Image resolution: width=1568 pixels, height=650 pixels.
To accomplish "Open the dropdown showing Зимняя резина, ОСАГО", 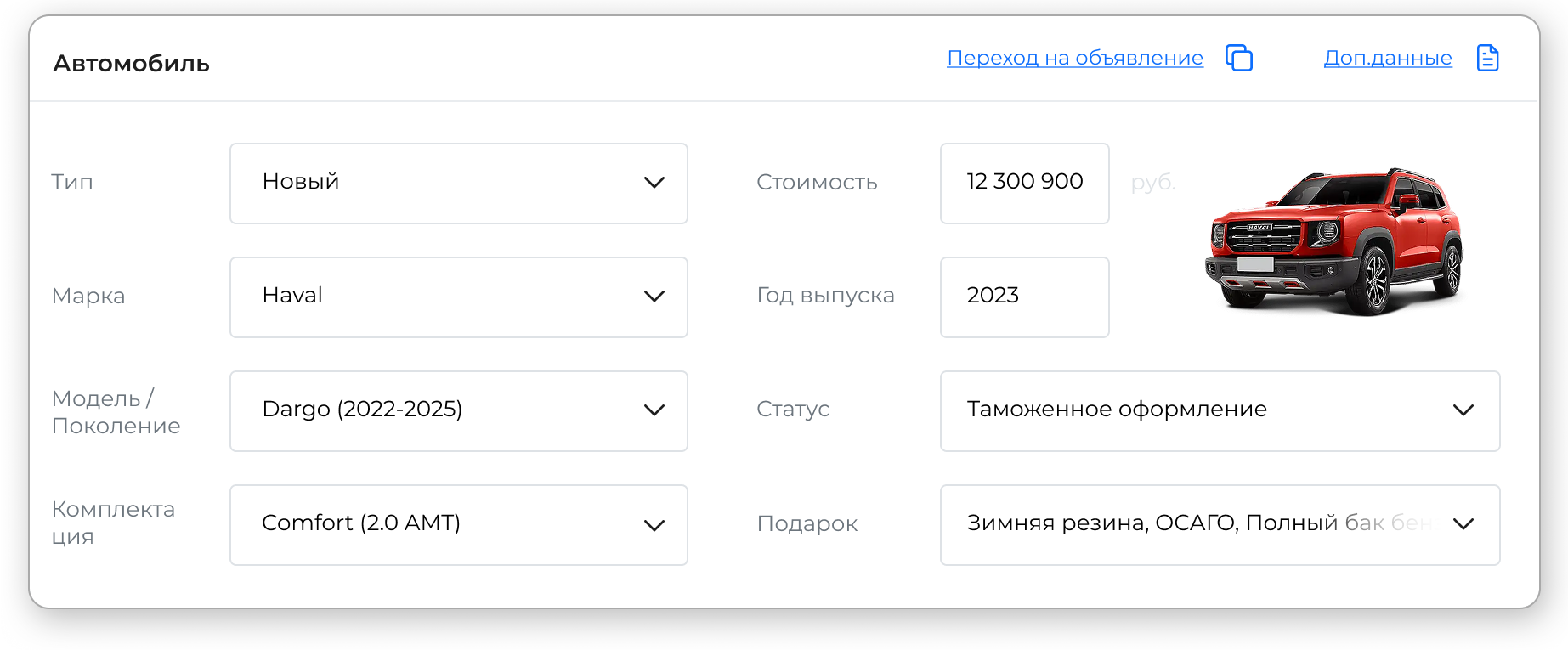I will tap(1190, 524).
